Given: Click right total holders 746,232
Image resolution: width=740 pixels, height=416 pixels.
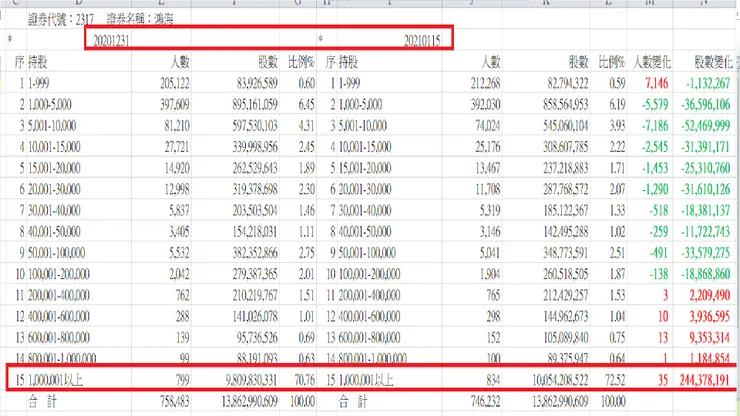Looking at the screenshot, I should (485, 402).
